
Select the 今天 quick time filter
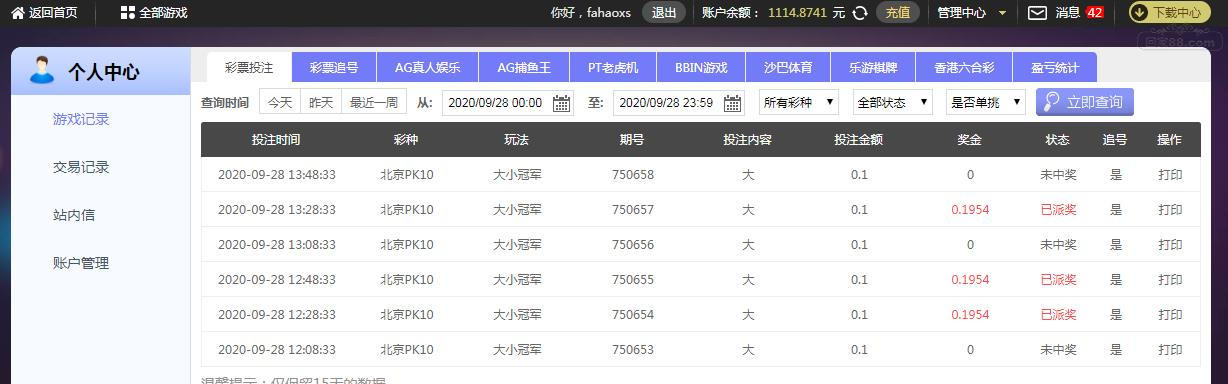tap(280, 102)
